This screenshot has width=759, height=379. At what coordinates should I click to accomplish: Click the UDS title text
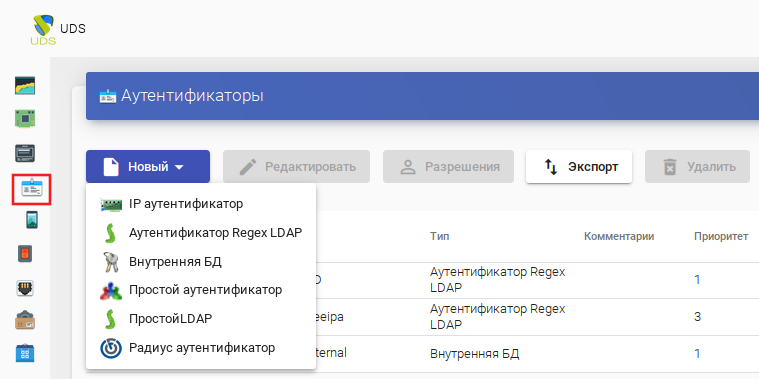[x=73, y=29]
